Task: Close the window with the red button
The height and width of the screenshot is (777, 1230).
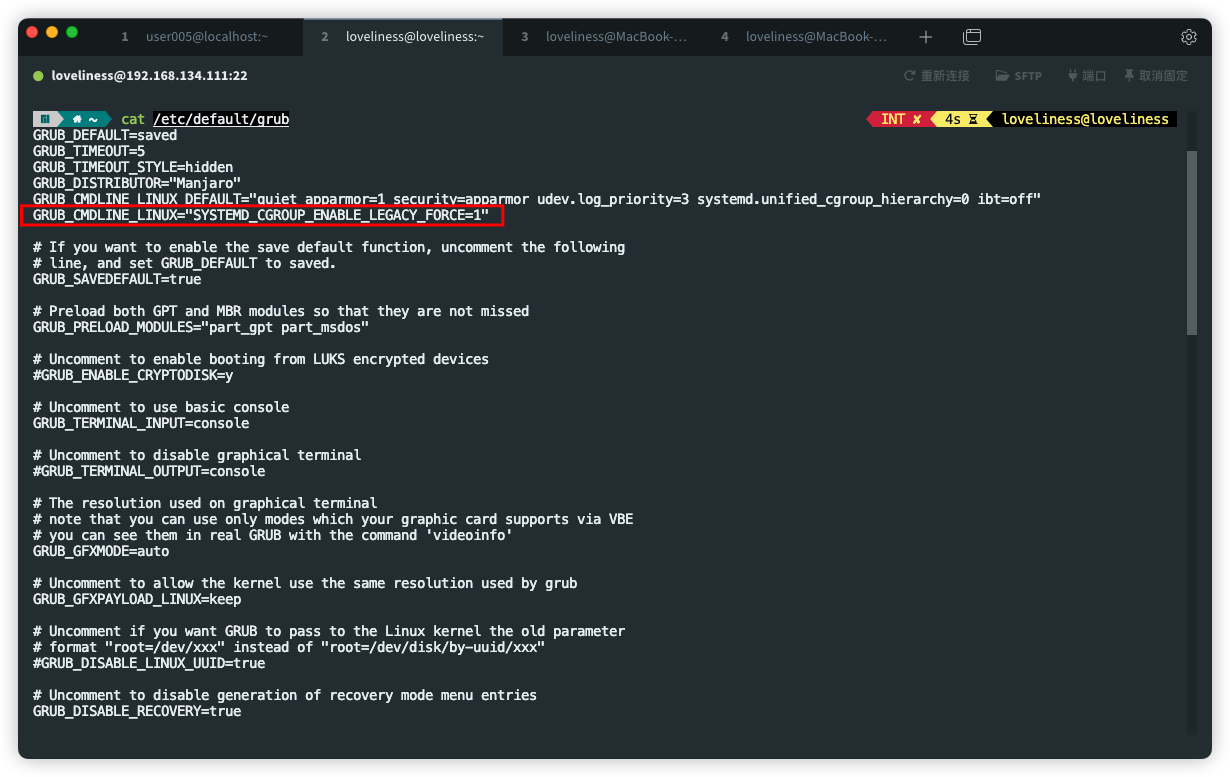Action: (32, 33)
